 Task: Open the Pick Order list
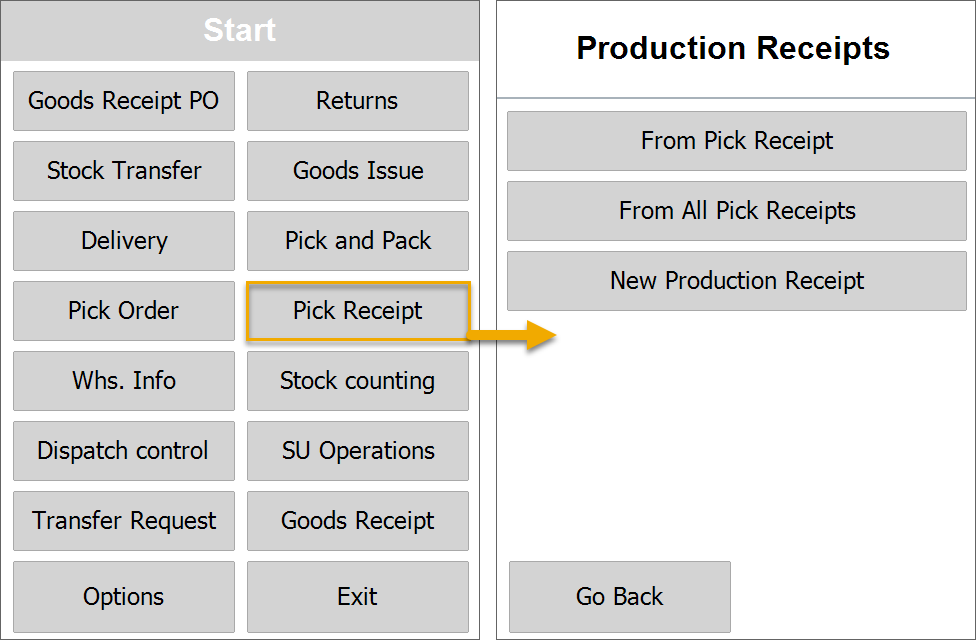pyautogui.click(x=123, y=311)
